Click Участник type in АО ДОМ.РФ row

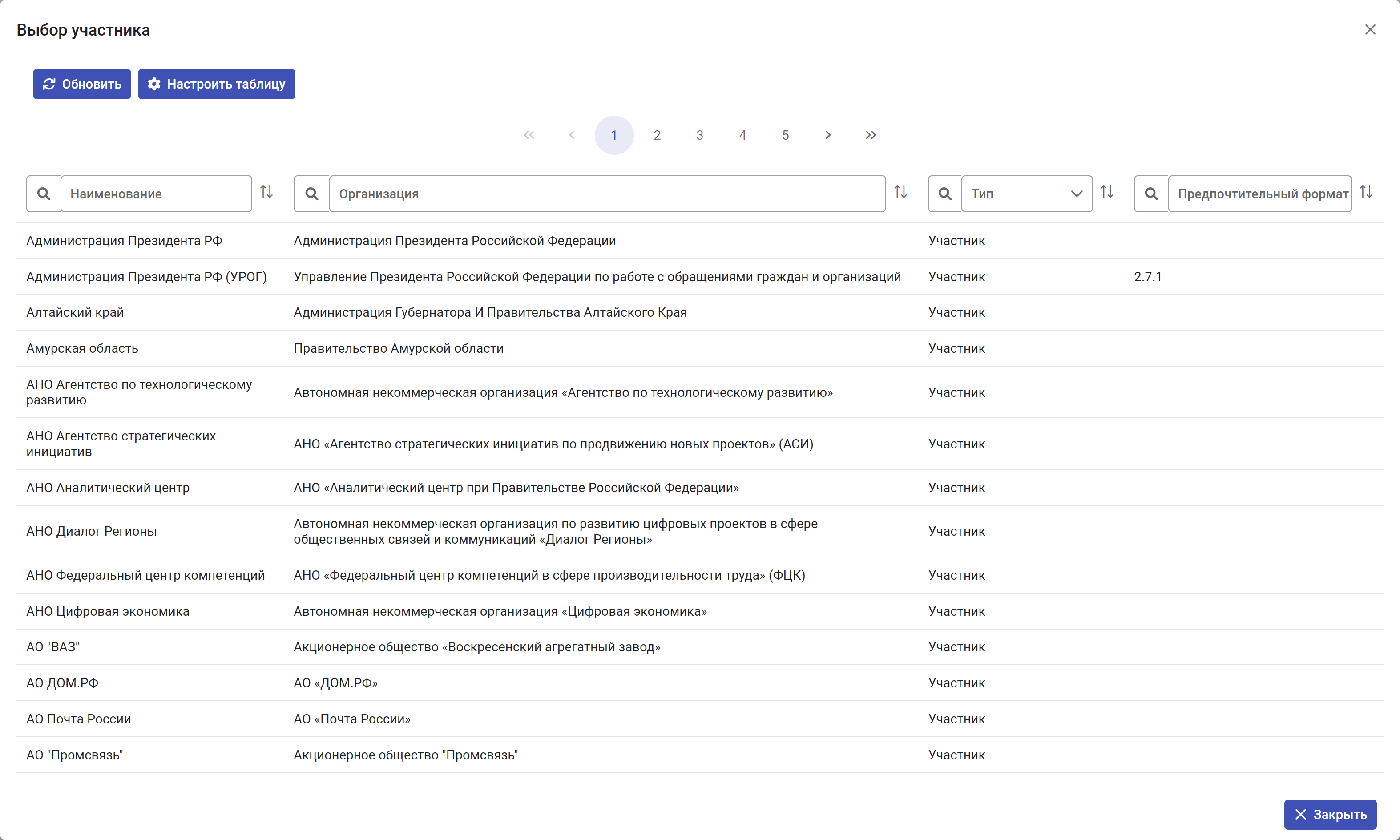(x=957, y=682)
